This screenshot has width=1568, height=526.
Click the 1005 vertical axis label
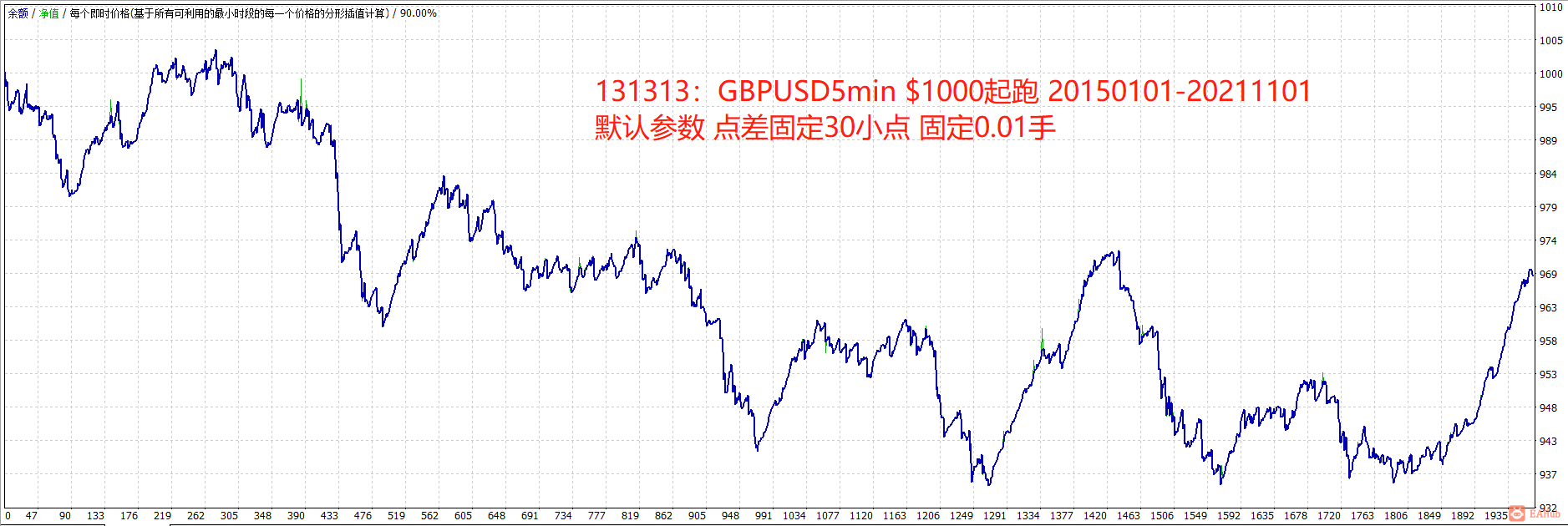click(x=1550, y=41)
